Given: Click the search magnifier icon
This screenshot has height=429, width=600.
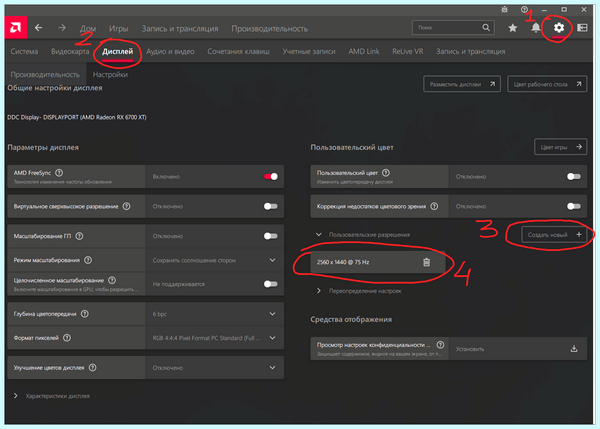Looking at the screenshot, I should (486, 28).
